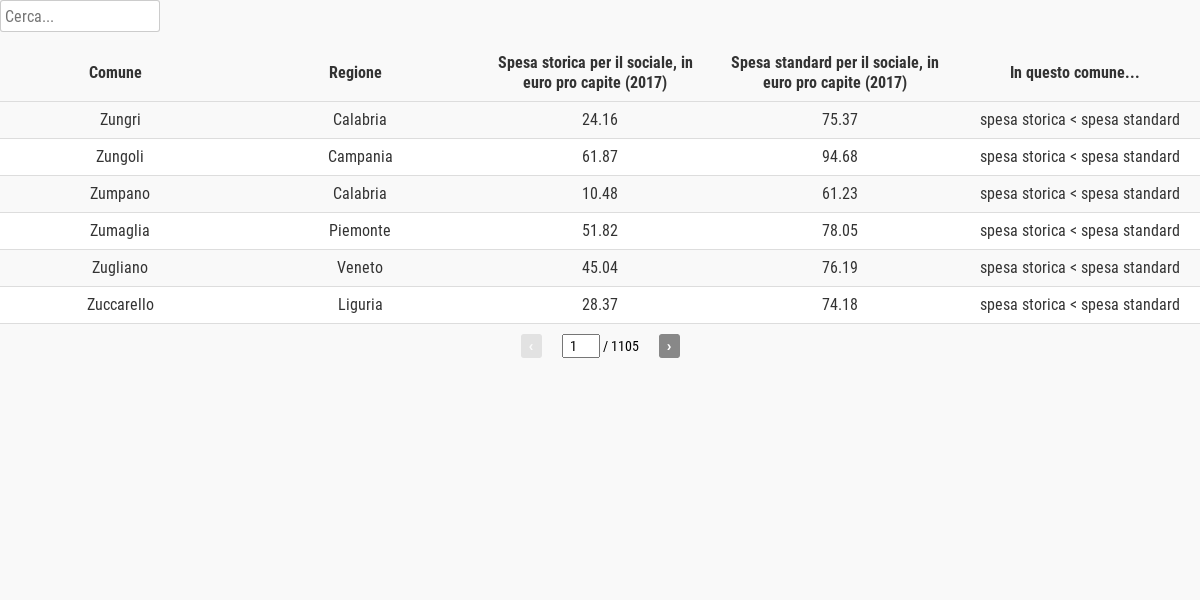Sort by the Regione column header
1200x600 pixels.
[355, 72]
